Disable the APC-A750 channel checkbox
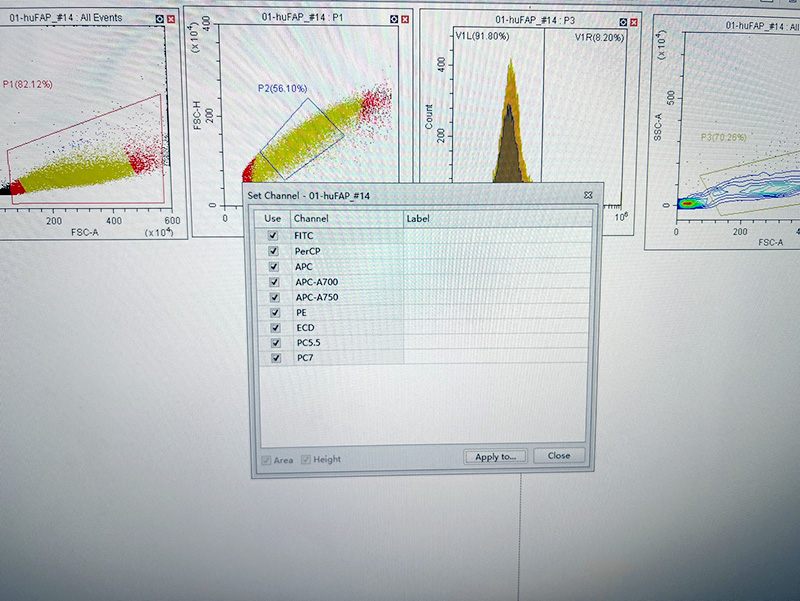Viewport: 800px width, 601px height. (x=273, y=297)
